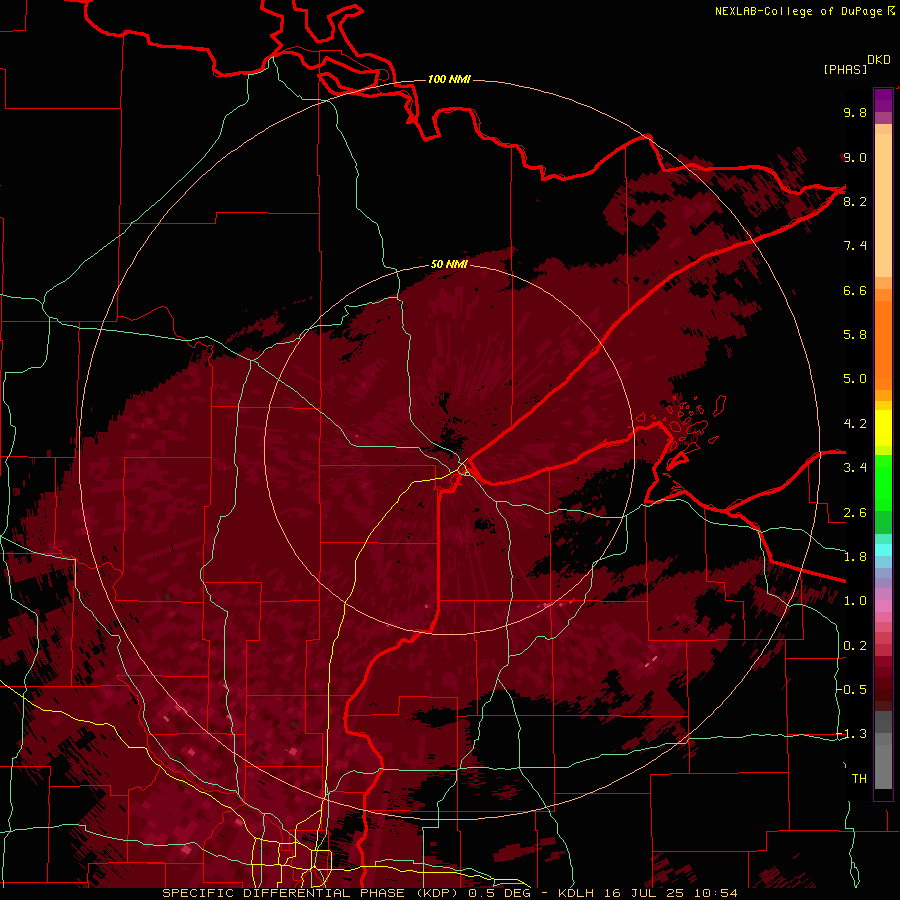Image resolution: width=900 pixels, height=900 pixels.
Task: Click the -1.3 value on the scale
Action: point(852,734)
